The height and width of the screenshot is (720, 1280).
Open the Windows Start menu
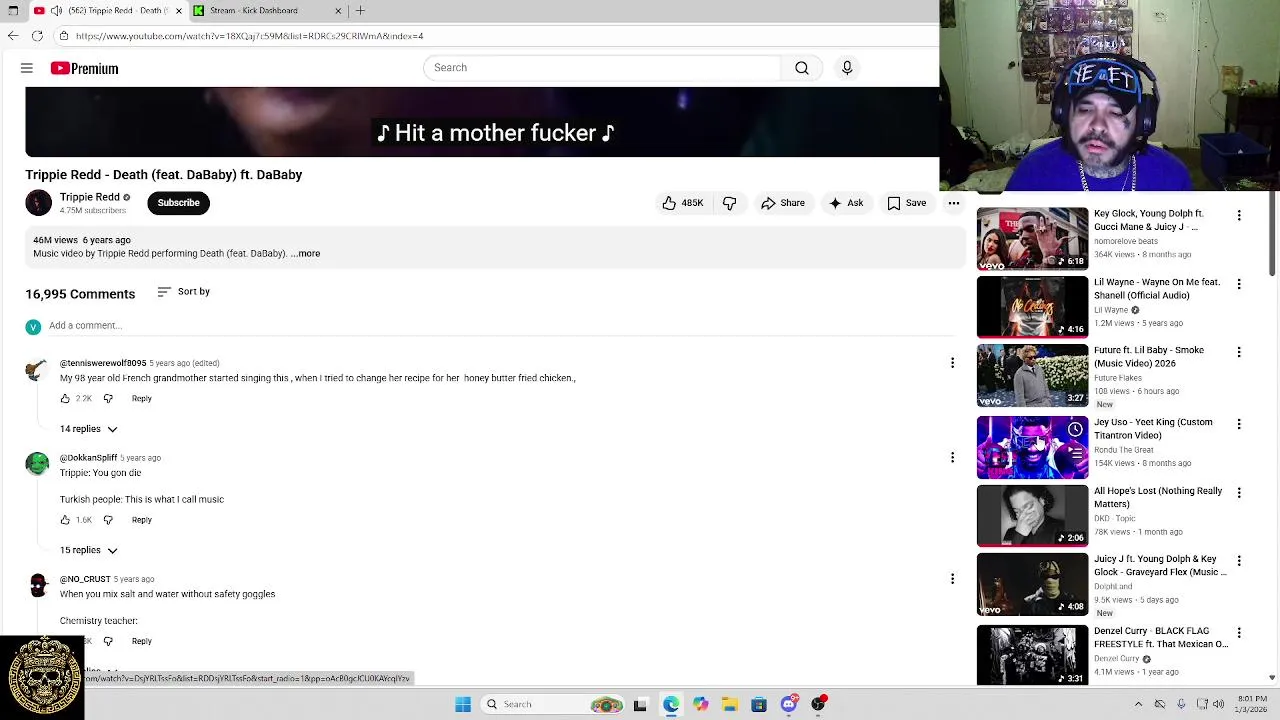point(463,704)
